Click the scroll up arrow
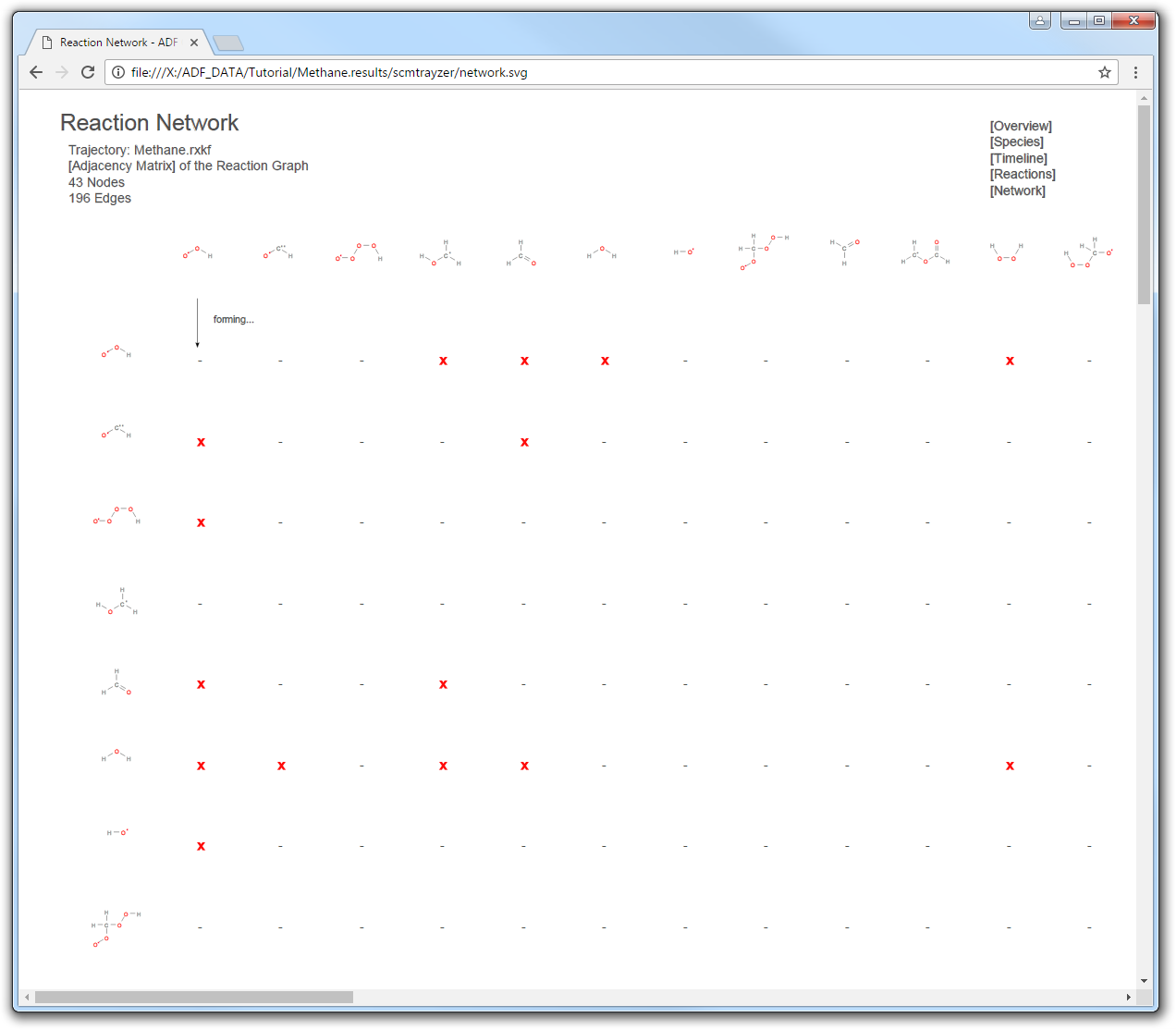The height and width of the screenshot is (1030, 1176). (x=1144, y=97)
